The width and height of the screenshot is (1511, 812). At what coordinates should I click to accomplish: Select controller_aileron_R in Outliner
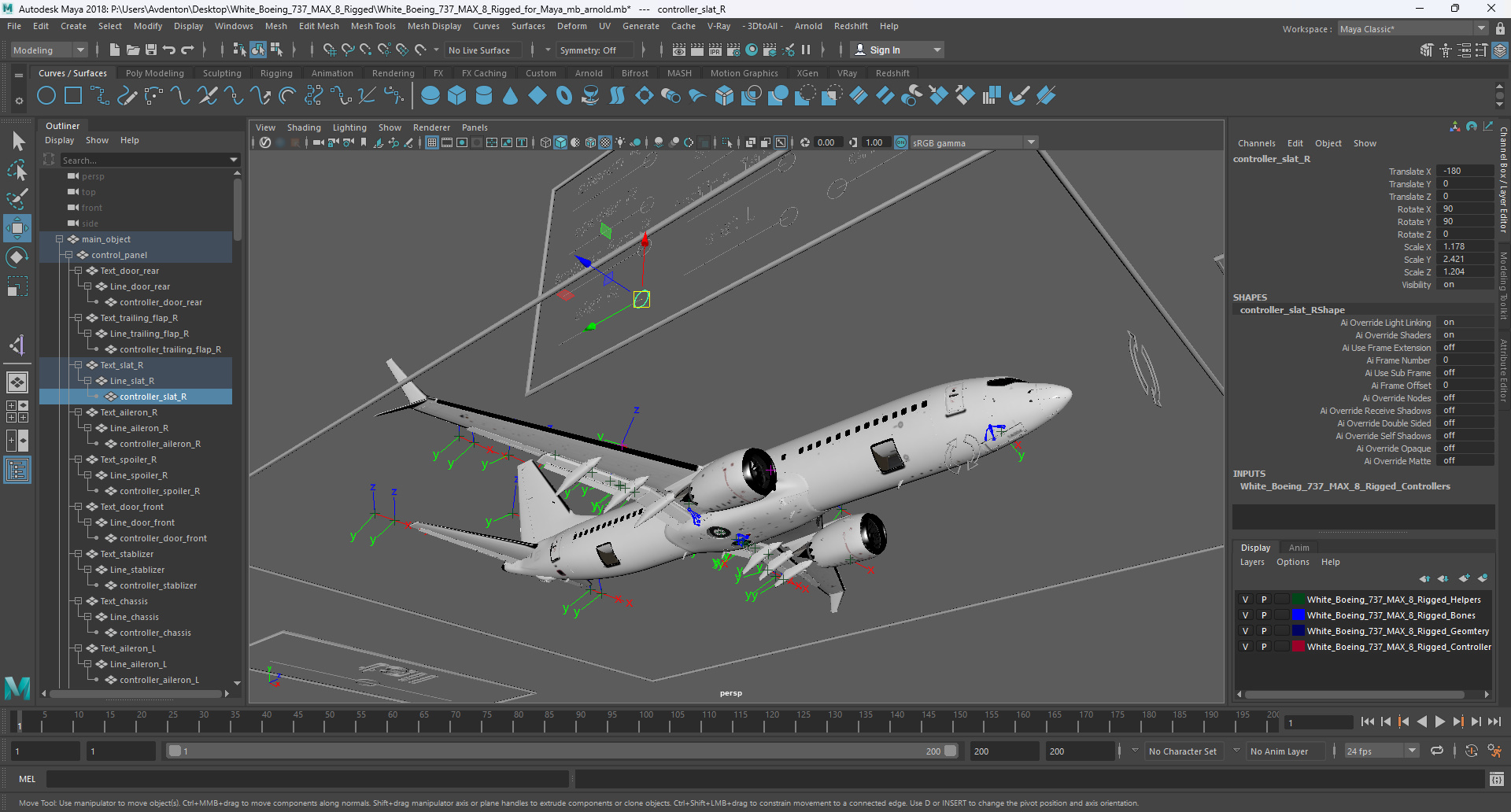160,444
